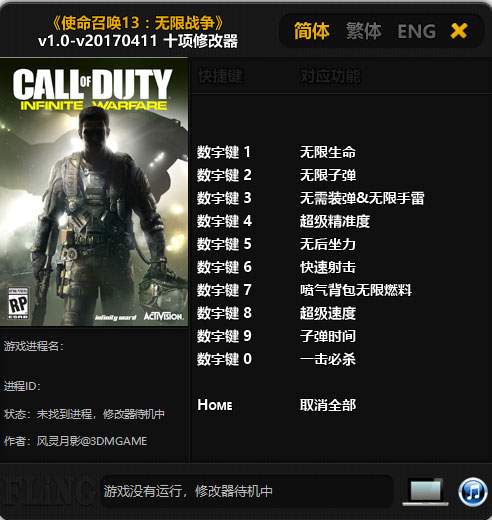Click the 进程ID label
492x520 pixels.
point(22,386)
